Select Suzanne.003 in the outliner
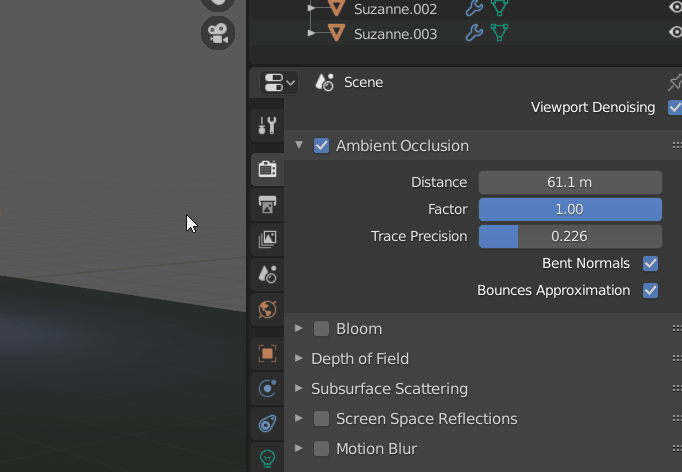The height and width of the screenshot is (472, 682). coord(395,34)
